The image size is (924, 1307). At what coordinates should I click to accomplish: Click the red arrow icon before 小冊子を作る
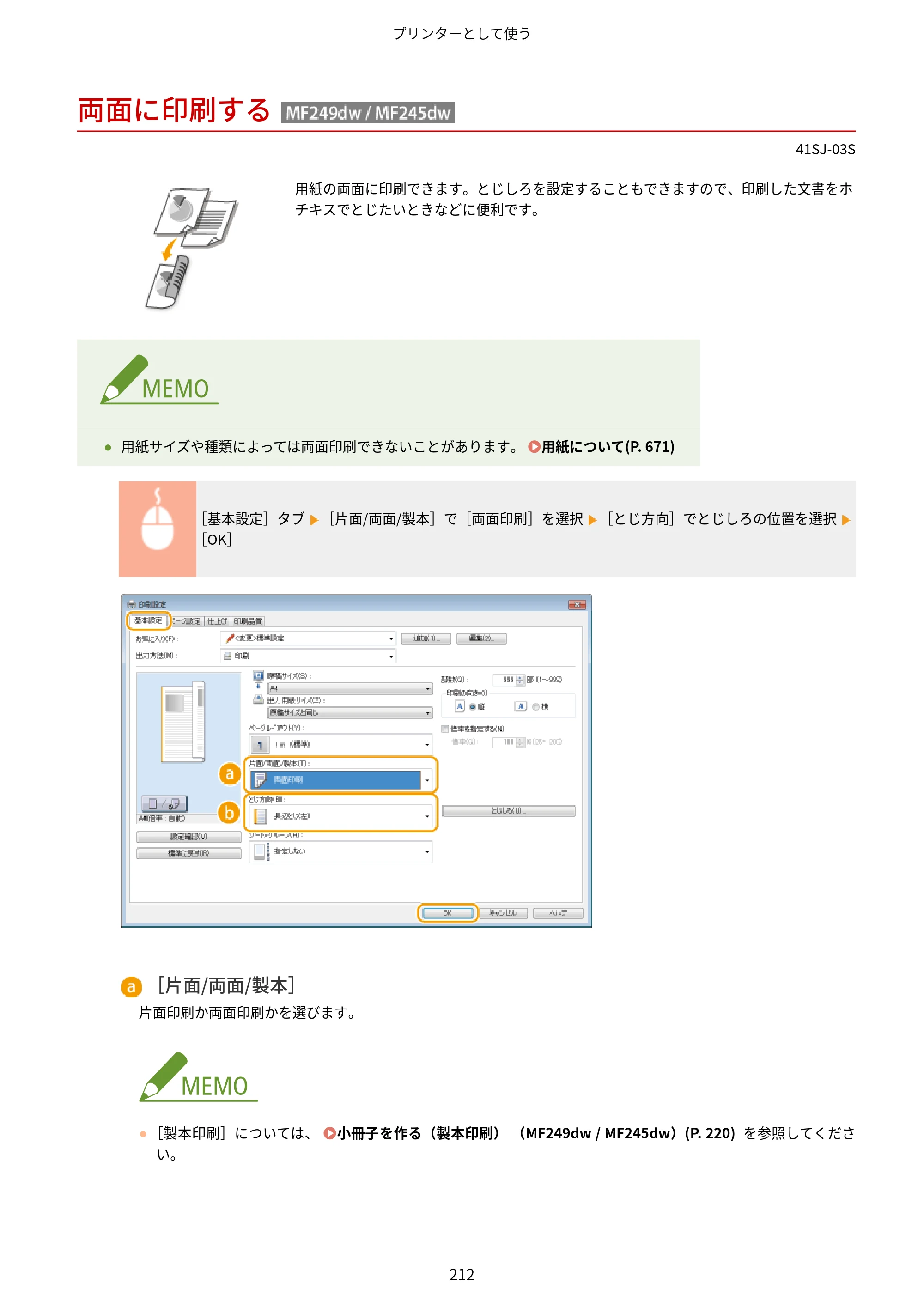329,1133
